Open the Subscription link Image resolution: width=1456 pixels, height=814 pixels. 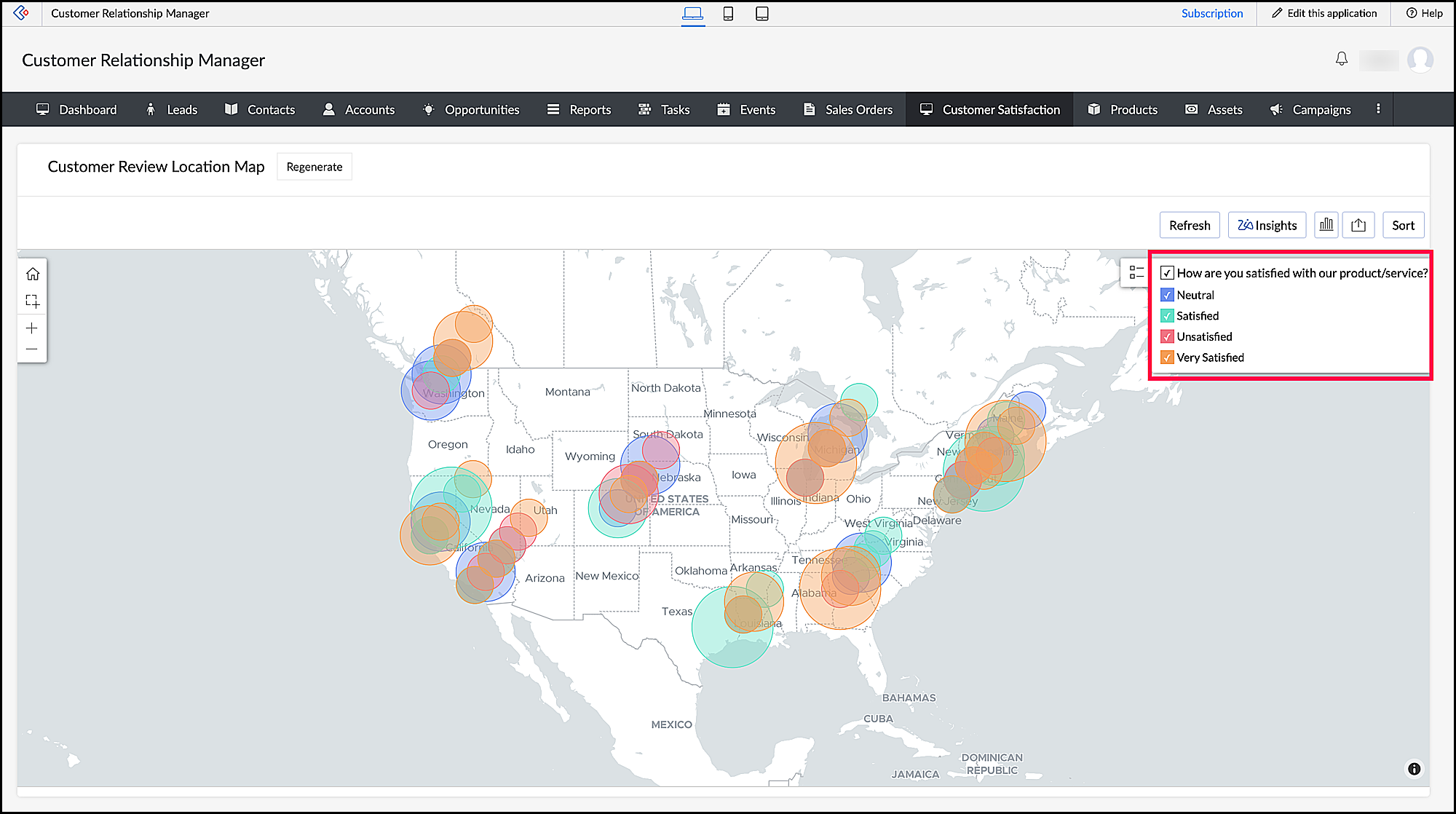[1211, 13]
